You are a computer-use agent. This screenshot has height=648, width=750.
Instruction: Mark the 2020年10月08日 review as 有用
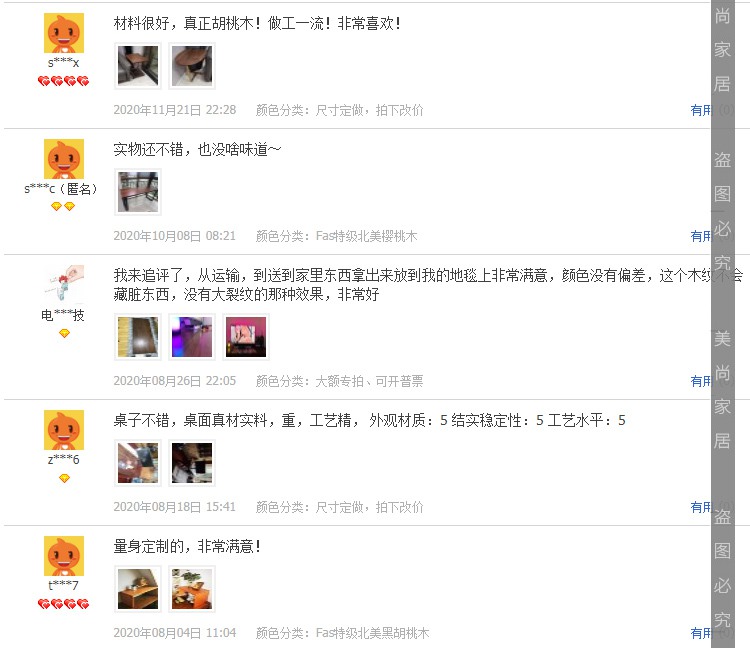[x=701, y=236]
